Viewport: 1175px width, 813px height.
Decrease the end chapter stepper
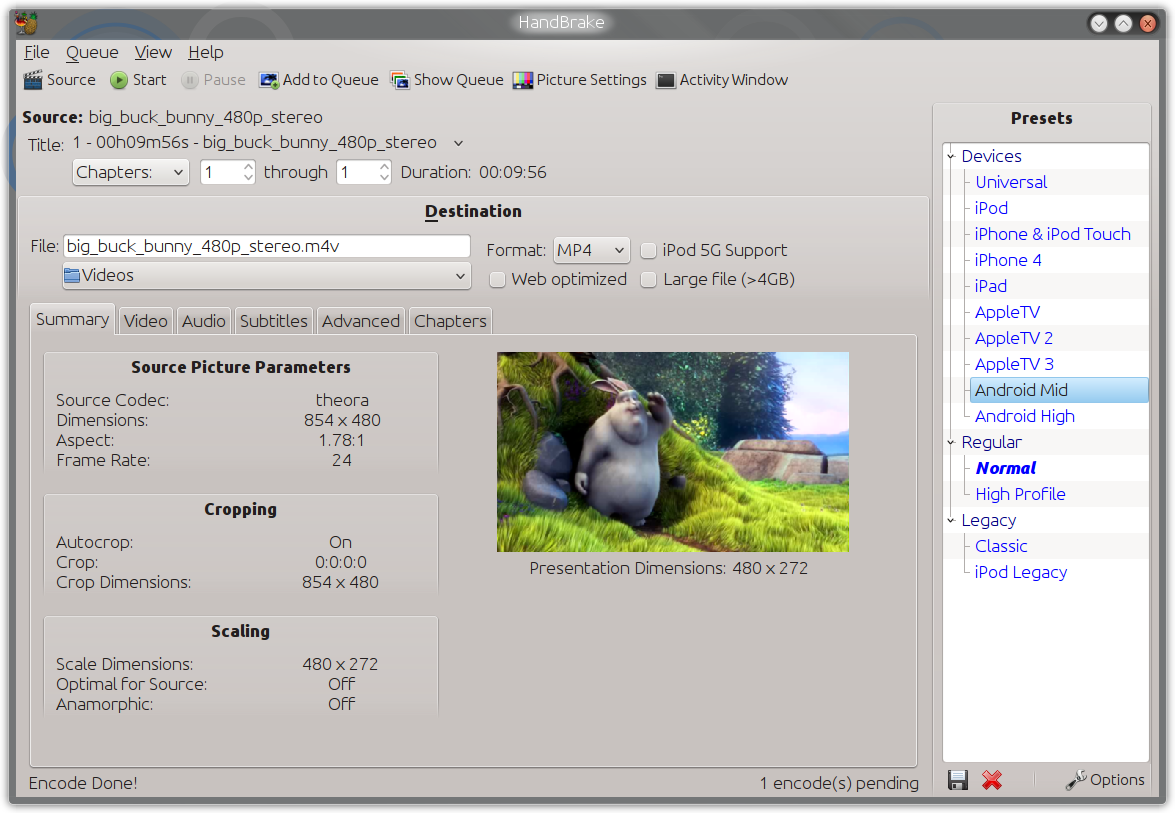(x=384, y=178)
